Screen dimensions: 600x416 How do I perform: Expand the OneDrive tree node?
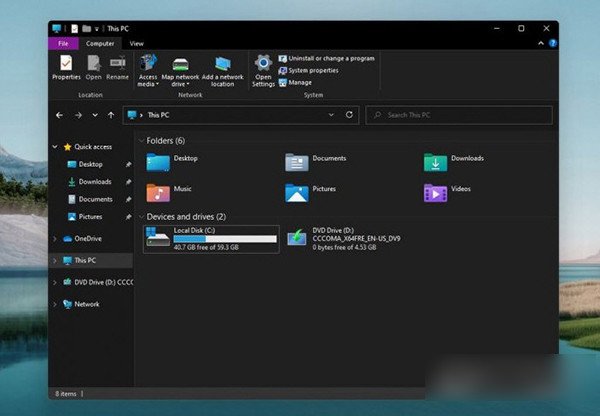[55, 239]
